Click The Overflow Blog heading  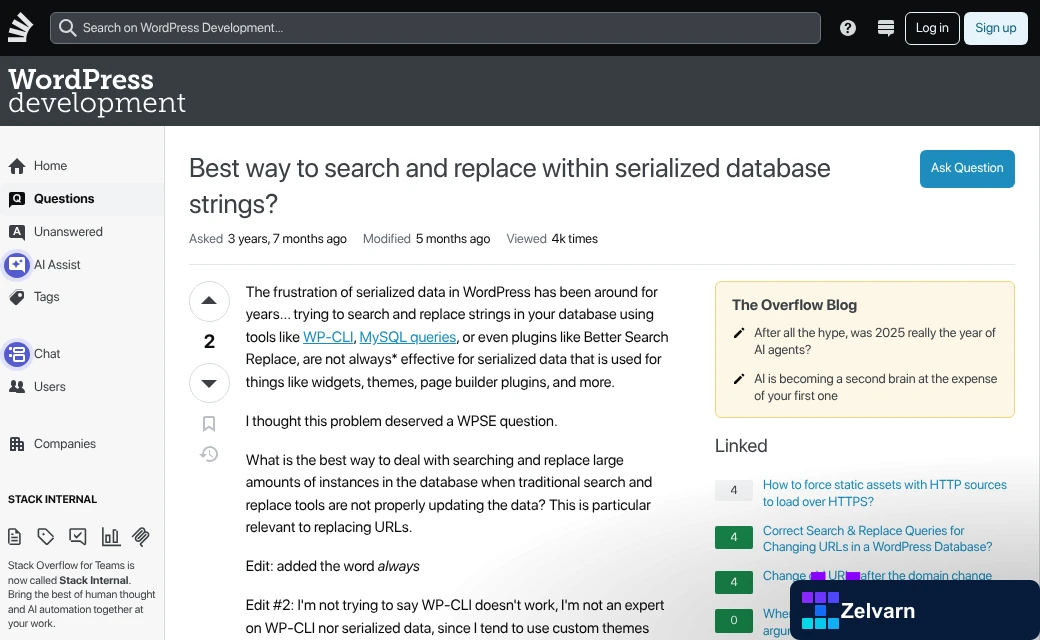794,305
